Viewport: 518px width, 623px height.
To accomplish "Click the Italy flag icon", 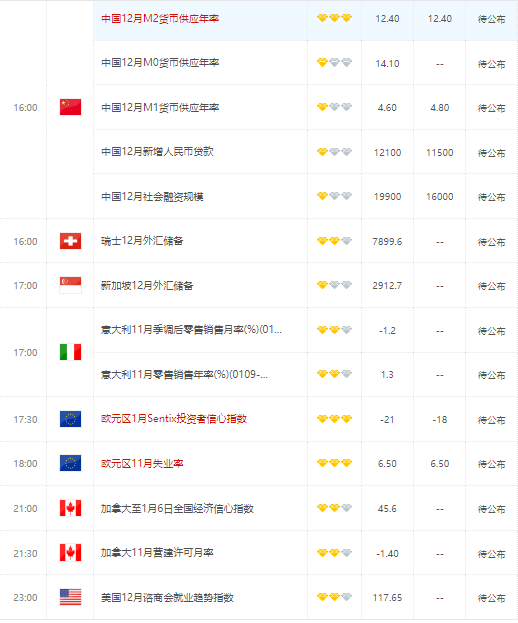I will click(70, 352).
